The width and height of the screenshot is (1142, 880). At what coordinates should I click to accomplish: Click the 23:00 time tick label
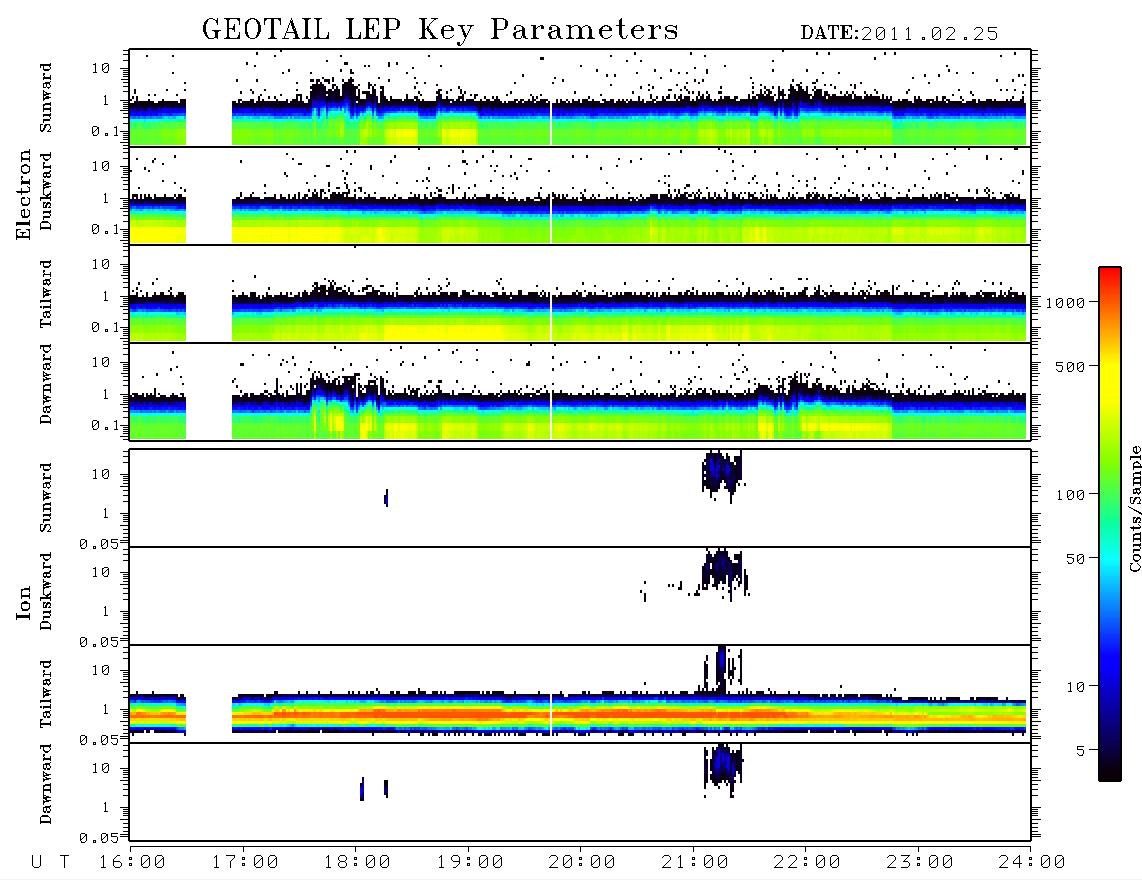(920, 862)
